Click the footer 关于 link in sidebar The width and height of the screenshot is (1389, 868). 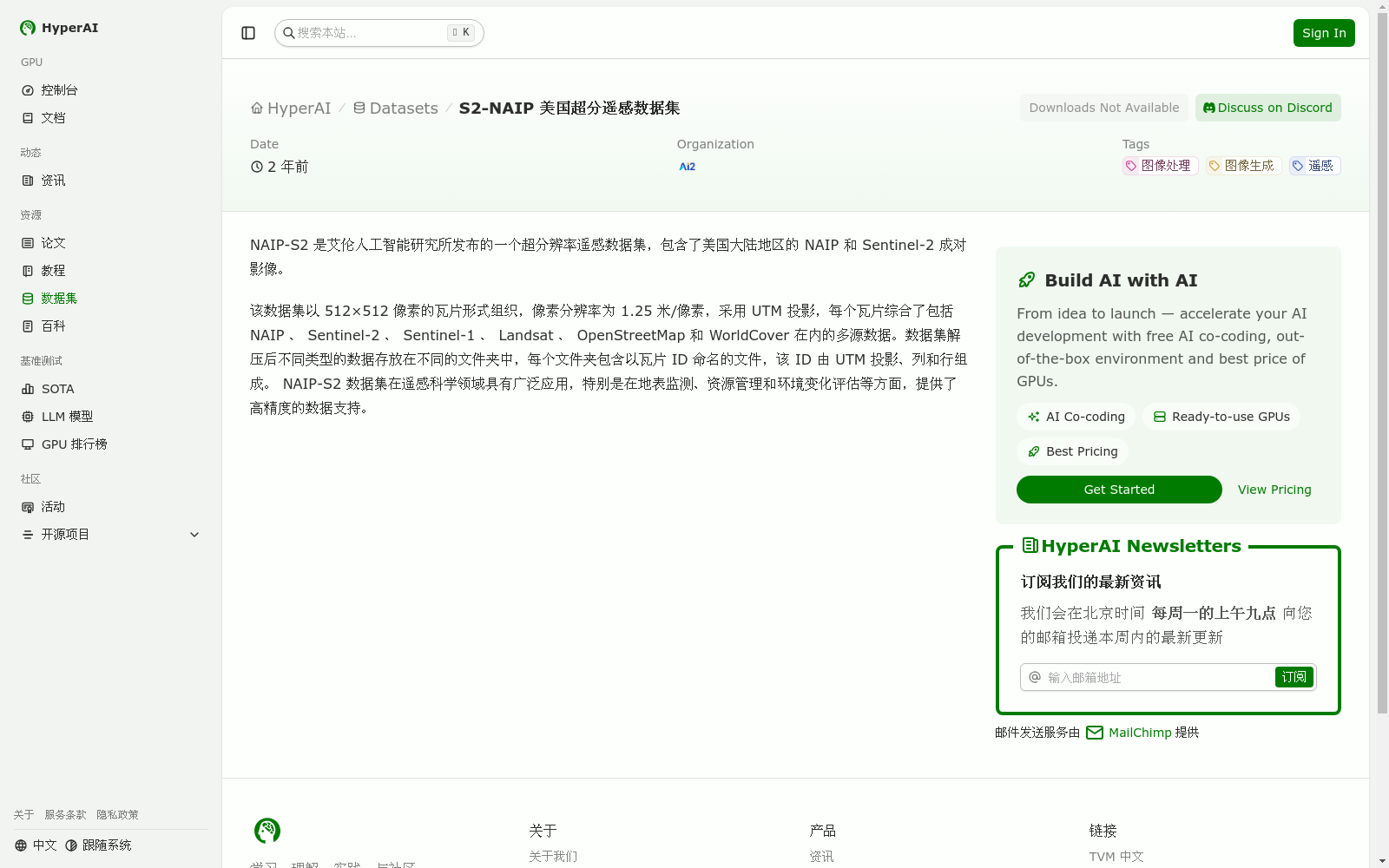pyautogui.click(x=23, y=815)
